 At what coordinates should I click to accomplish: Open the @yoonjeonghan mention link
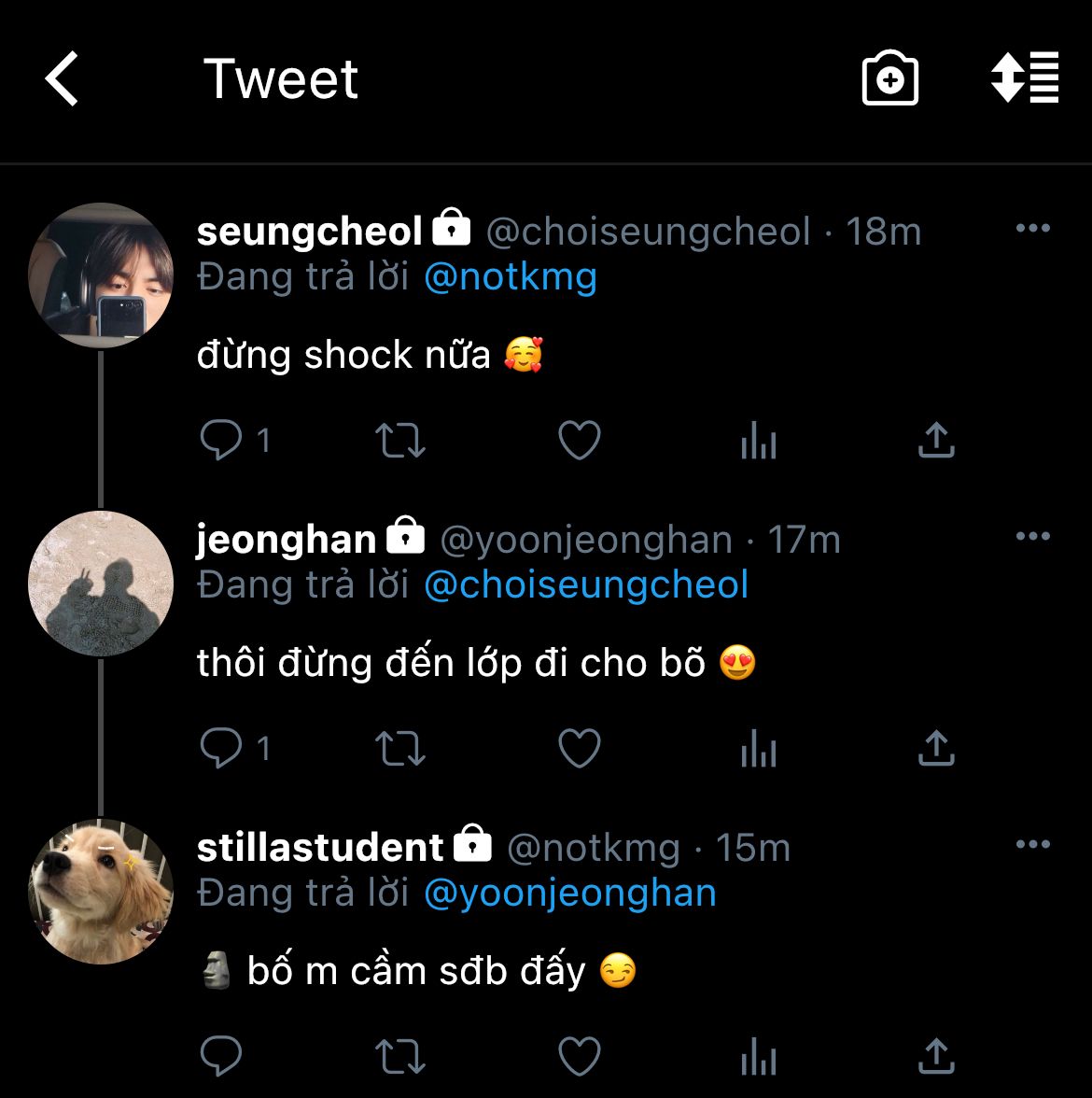(569, 894)
